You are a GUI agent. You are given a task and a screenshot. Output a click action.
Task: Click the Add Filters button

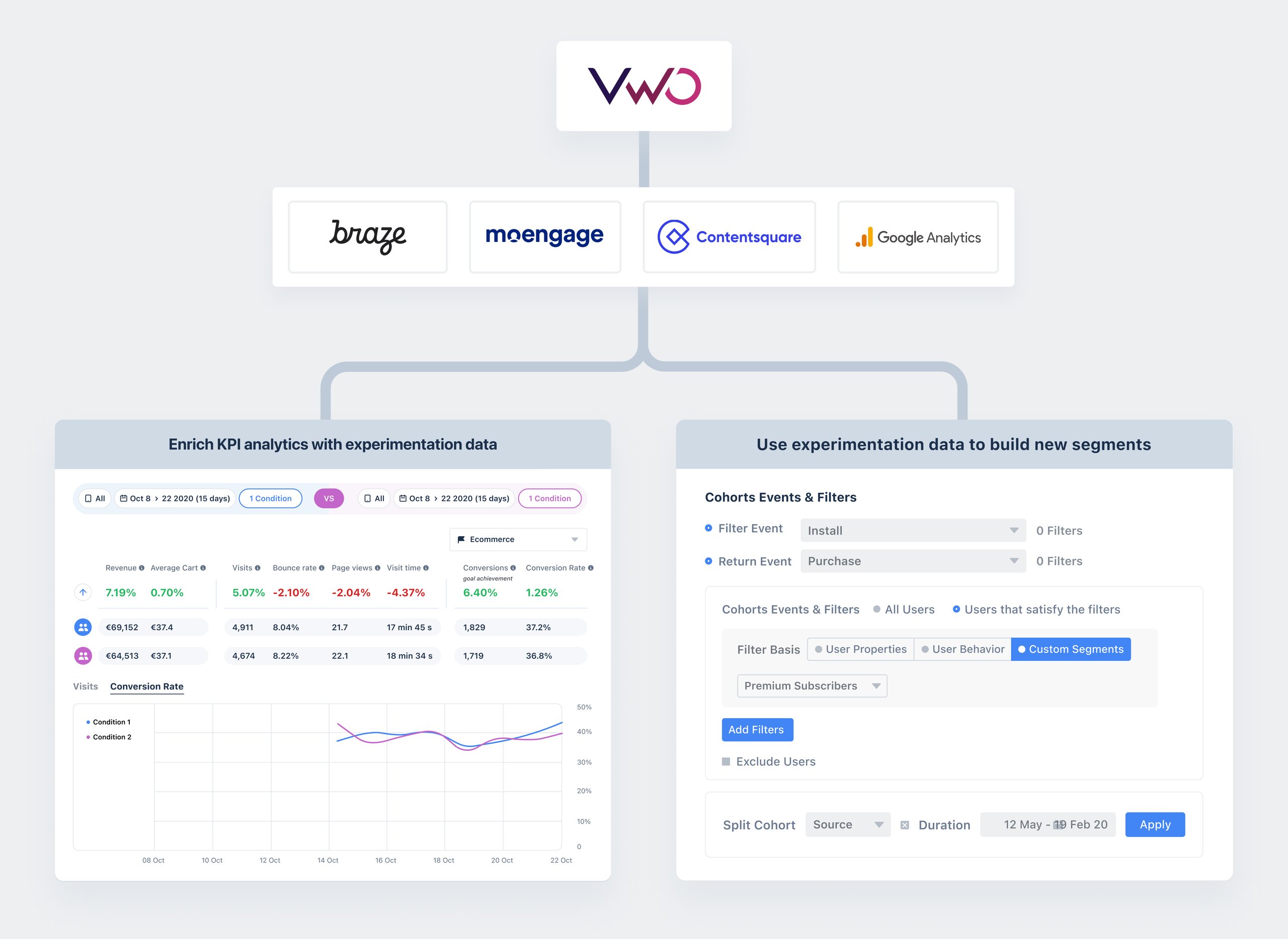(x=756, y=729)
